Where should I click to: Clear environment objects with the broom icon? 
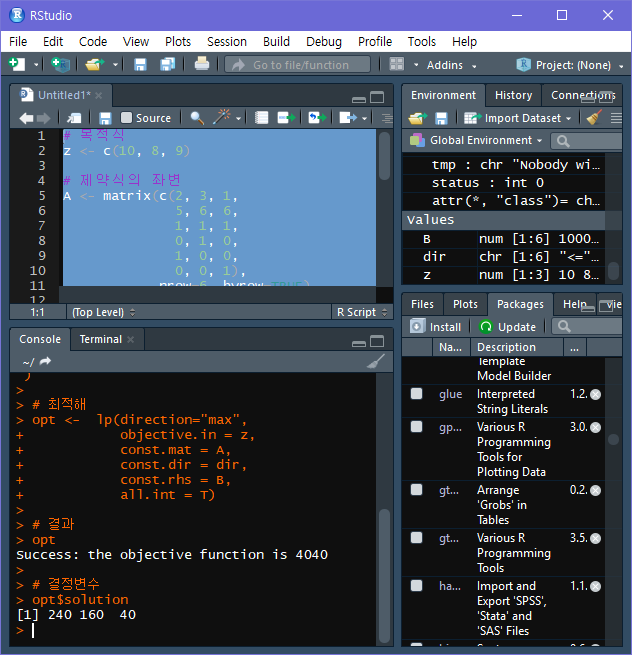click(x=593, y=118)
